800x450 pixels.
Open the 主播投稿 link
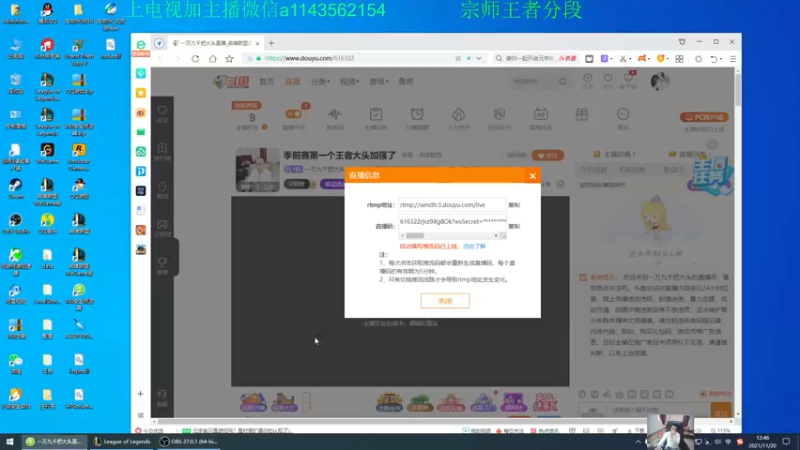pos(615,154)
